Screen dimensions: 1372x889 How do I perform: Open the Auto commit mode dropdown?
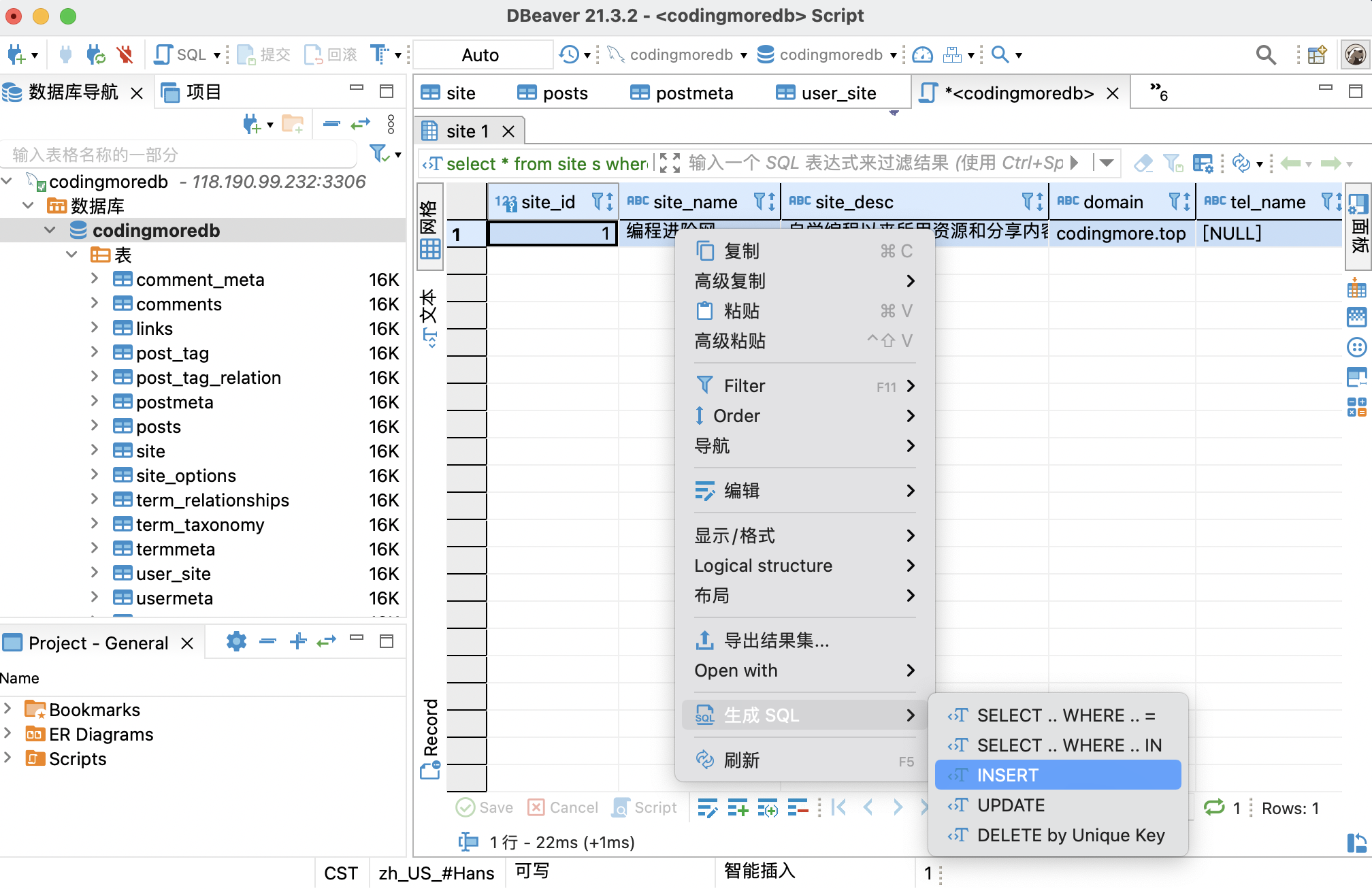(x=482, y=54)
